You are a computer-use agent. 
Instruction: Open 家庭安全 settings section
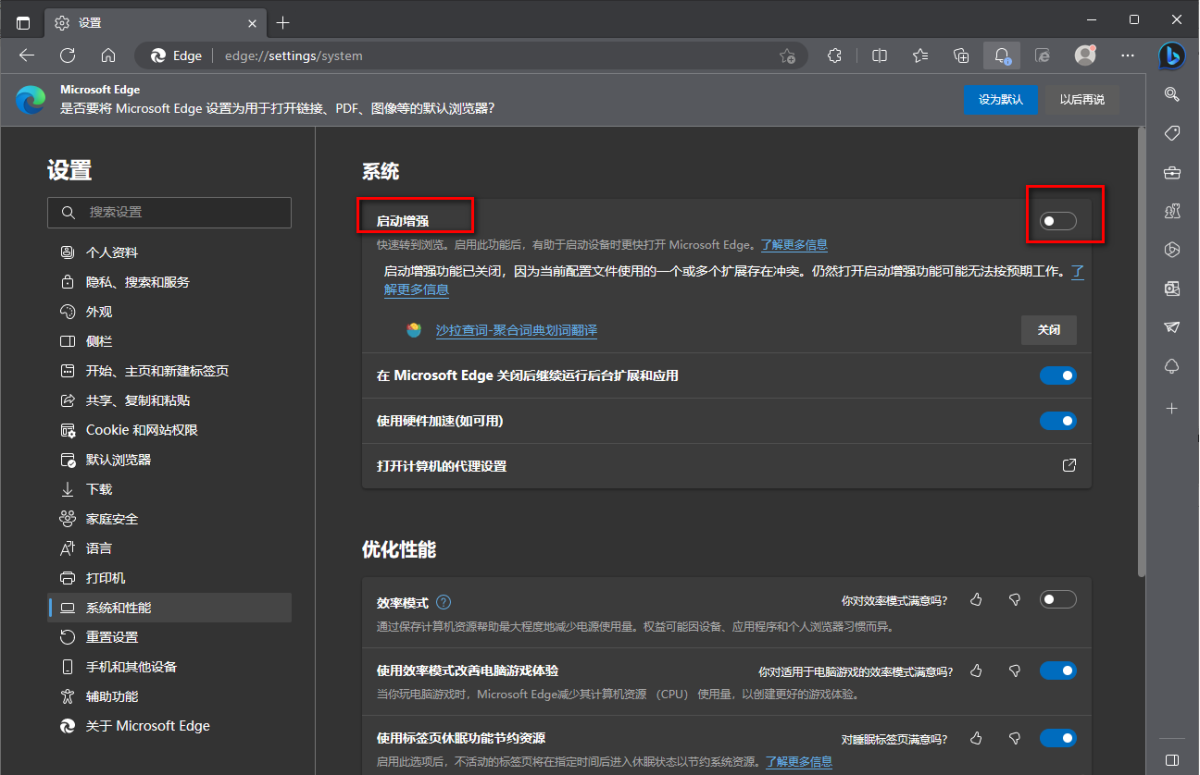[169, 519]
